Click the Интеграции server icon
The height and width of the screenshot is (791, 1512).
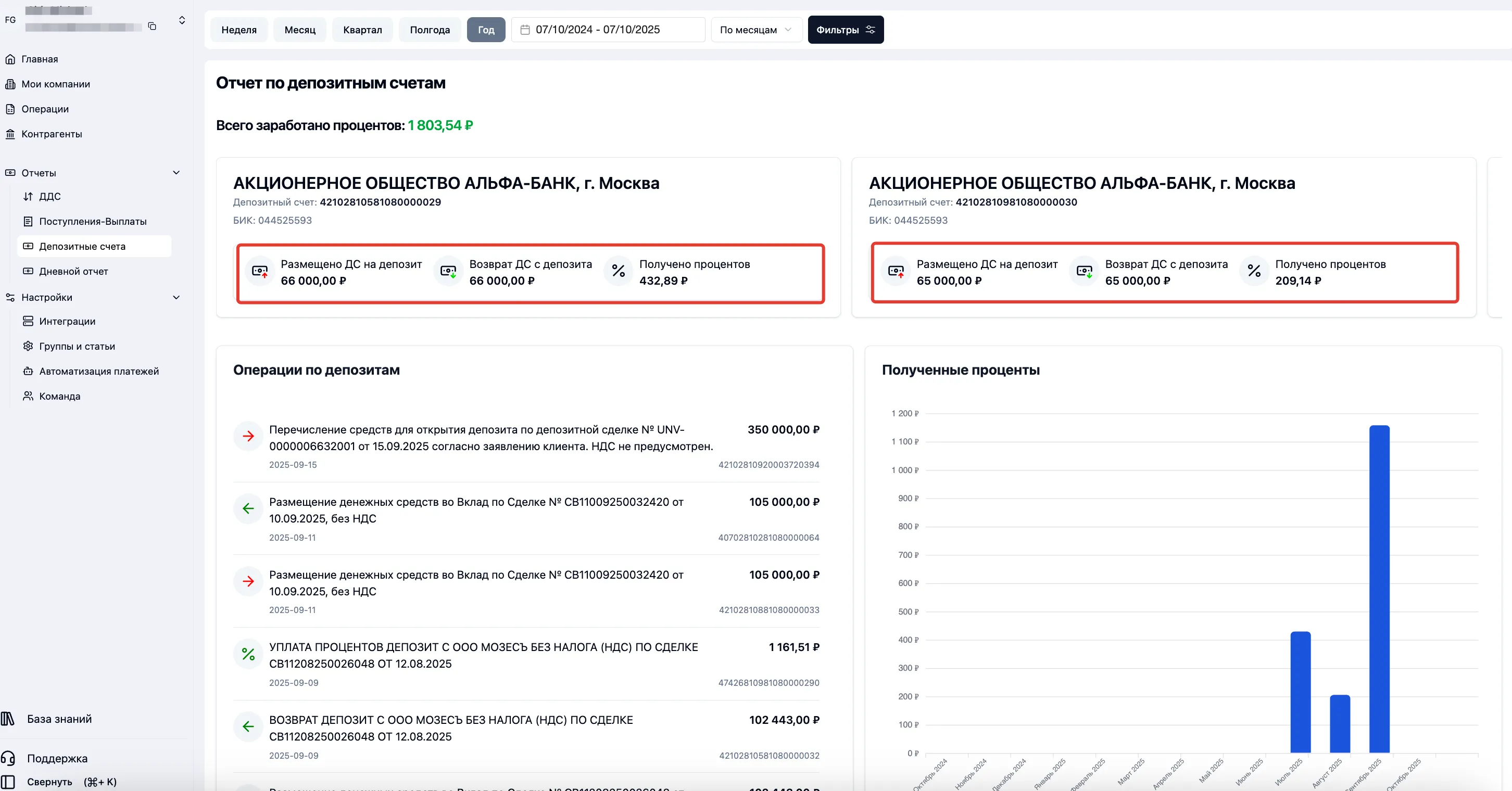(x=28, y=321)
